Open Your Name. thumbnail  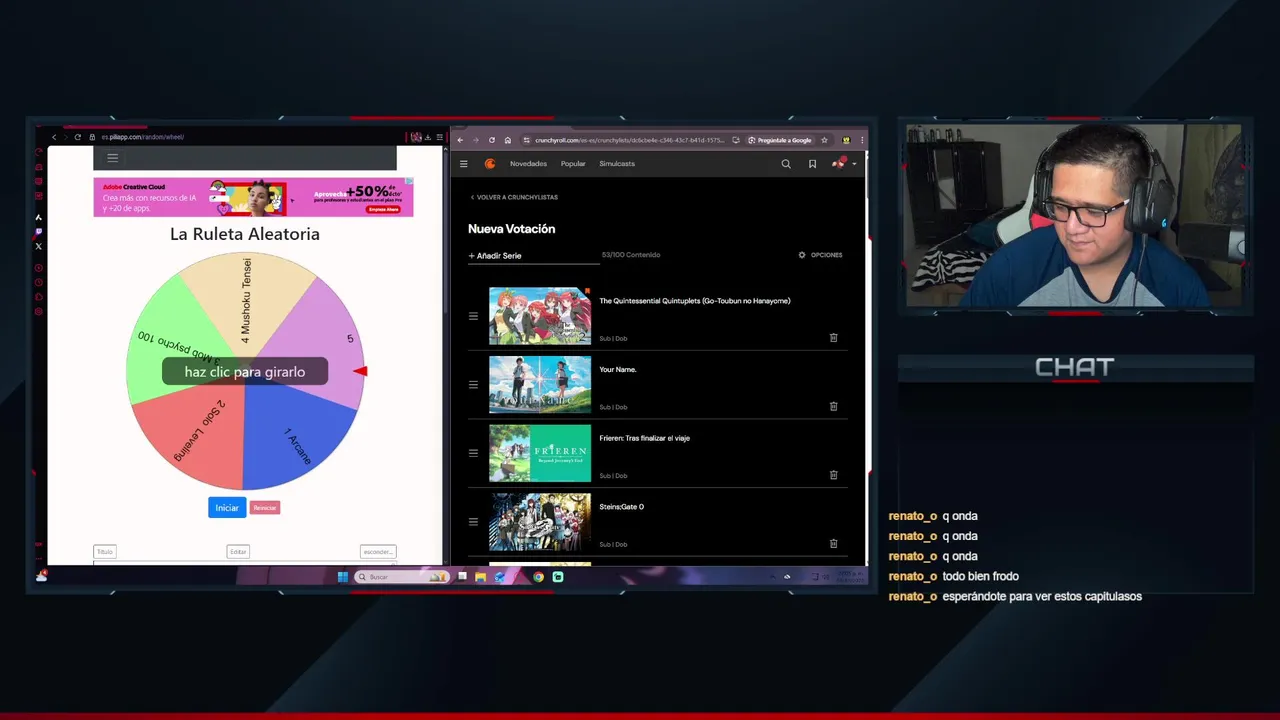[540, 385]
